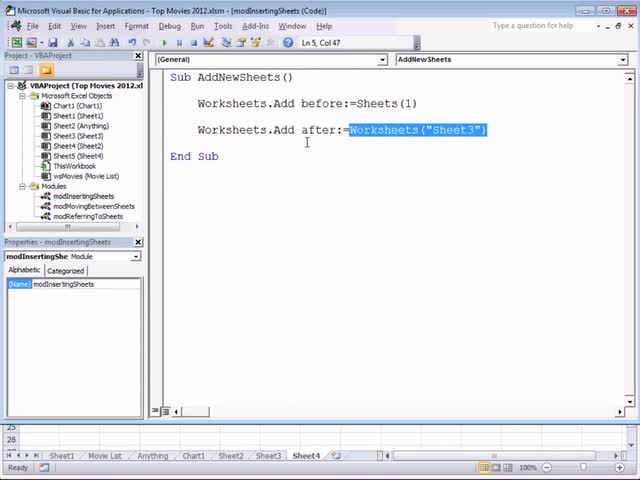Collapse the VBAProject tree node
This screenshot has height=480, width=640.
point(11,86)
